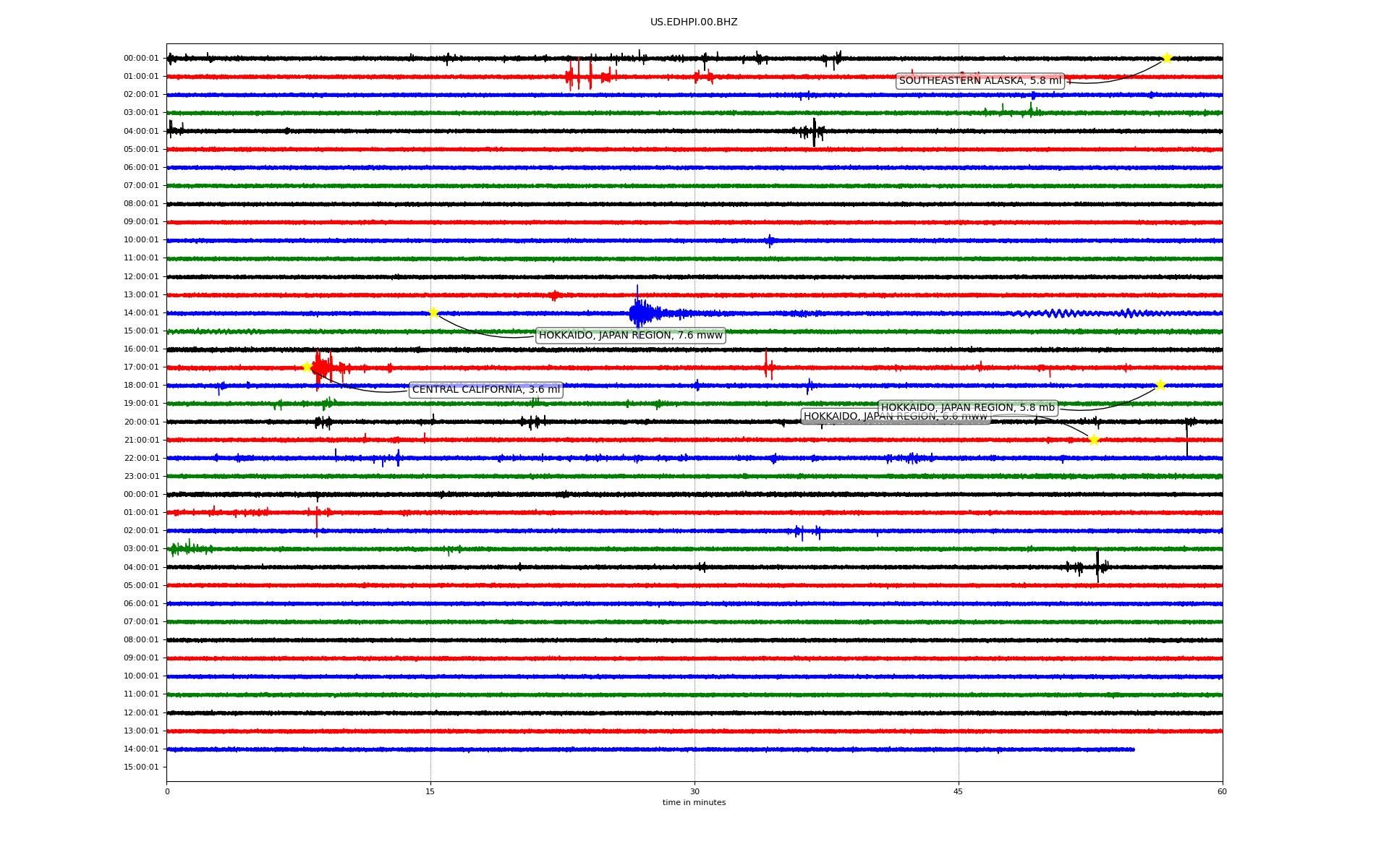Click the first 14:00:01 trace time label
The height and width of the screenshot is (868, 1389).
point(141,312)
